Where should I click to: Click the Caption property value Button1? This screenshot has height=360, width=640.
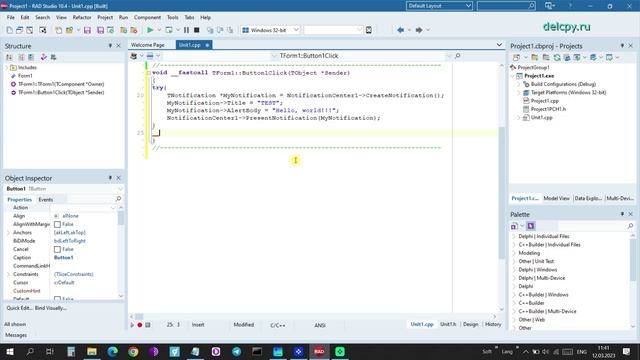coord(64,258)
